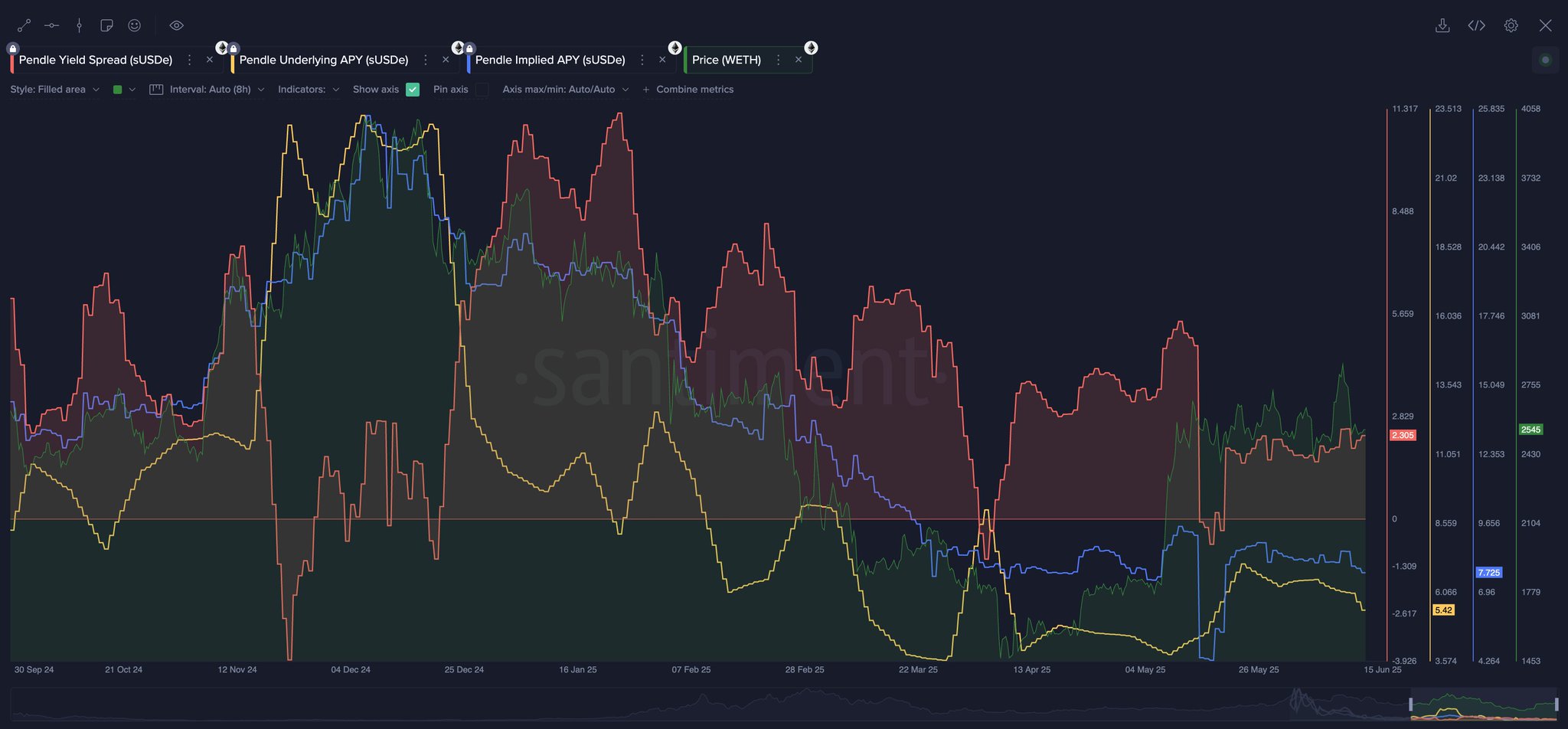Open chart settings gear

point(1511,25)
